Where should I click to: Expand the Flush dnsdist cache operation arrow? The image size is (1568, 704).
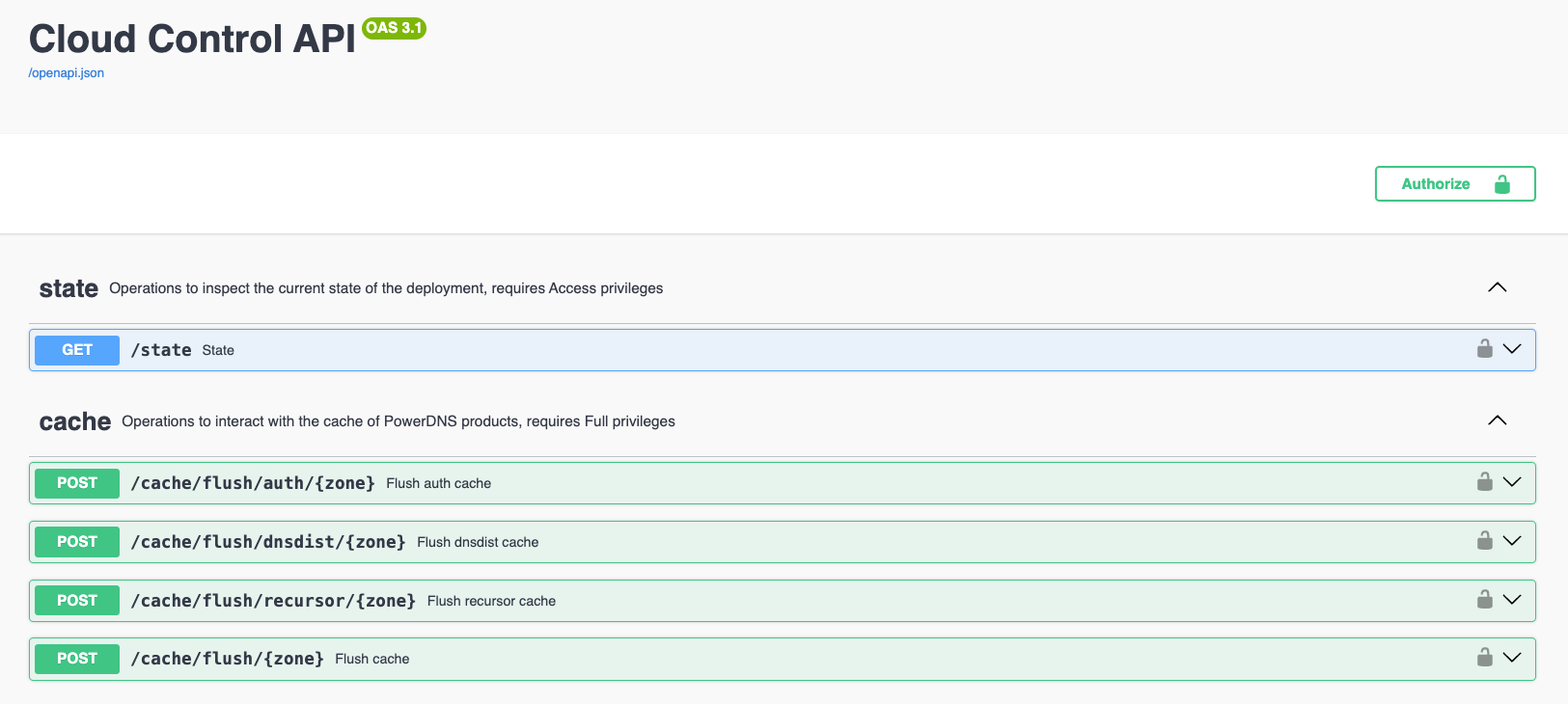[1512, 541]
